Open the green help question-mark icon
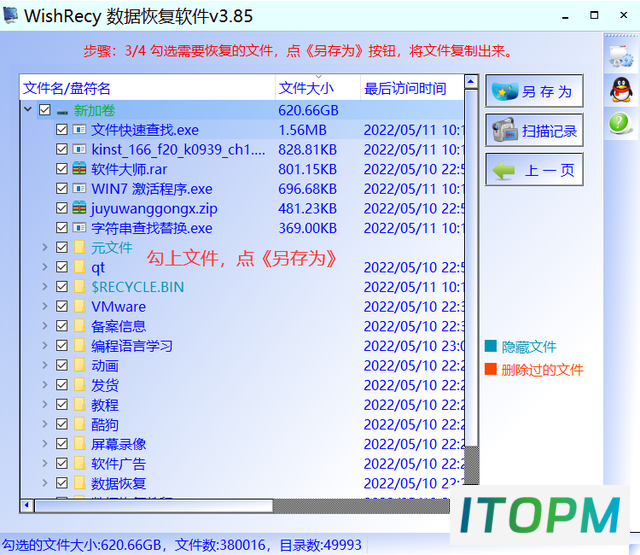The width and height of the screenshot is (640, 555). (x=619, y=122)
